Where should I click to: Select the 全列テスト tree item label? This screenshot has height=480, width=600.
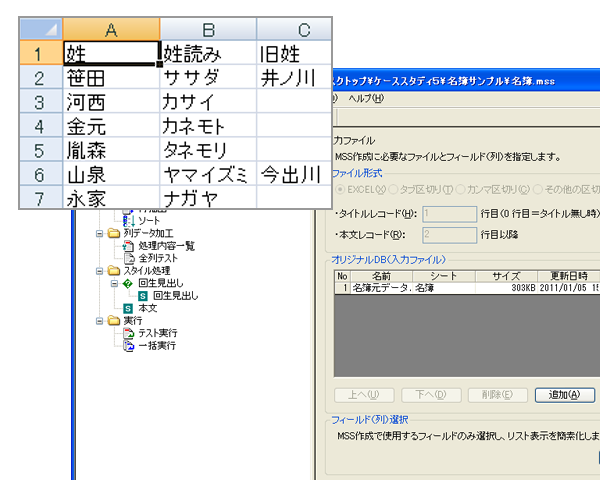click(158, 258)
